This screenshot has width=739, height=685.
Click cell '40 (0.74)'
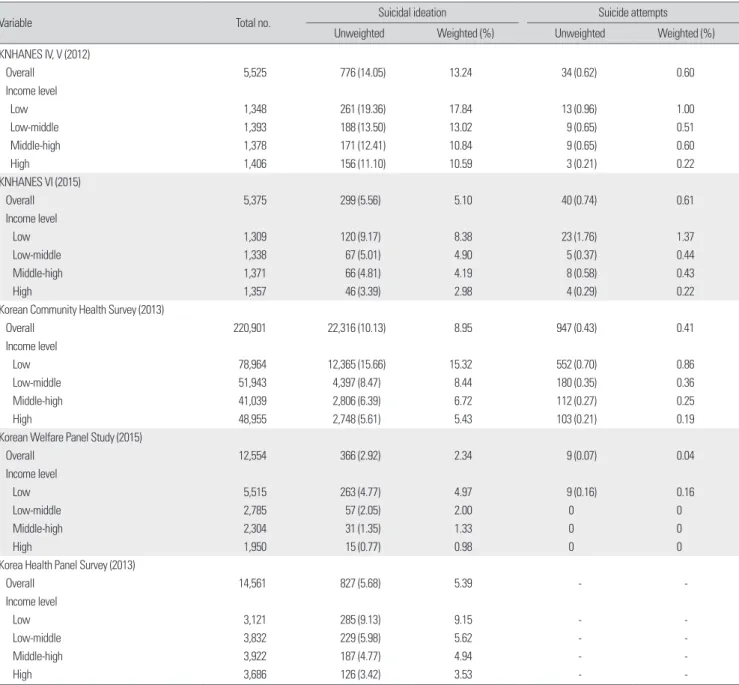pyautogui.click(x=579, y=200)
